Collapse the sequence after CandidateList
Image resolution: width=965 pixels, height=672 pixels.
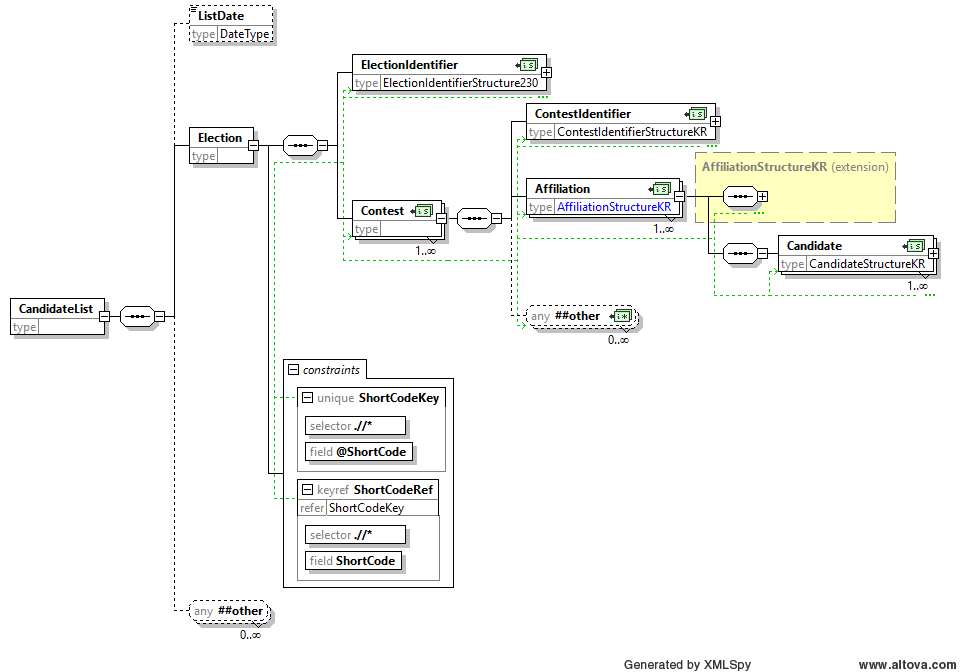click(x=159, y=316)
